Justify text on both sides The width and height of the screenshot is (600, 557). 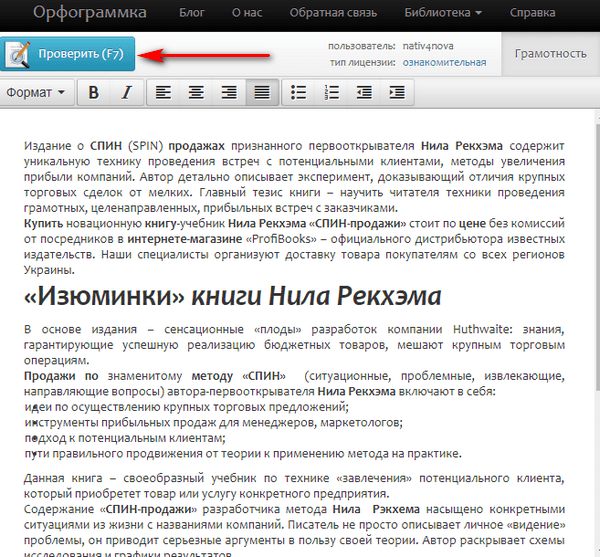click(x=262, y=92)
